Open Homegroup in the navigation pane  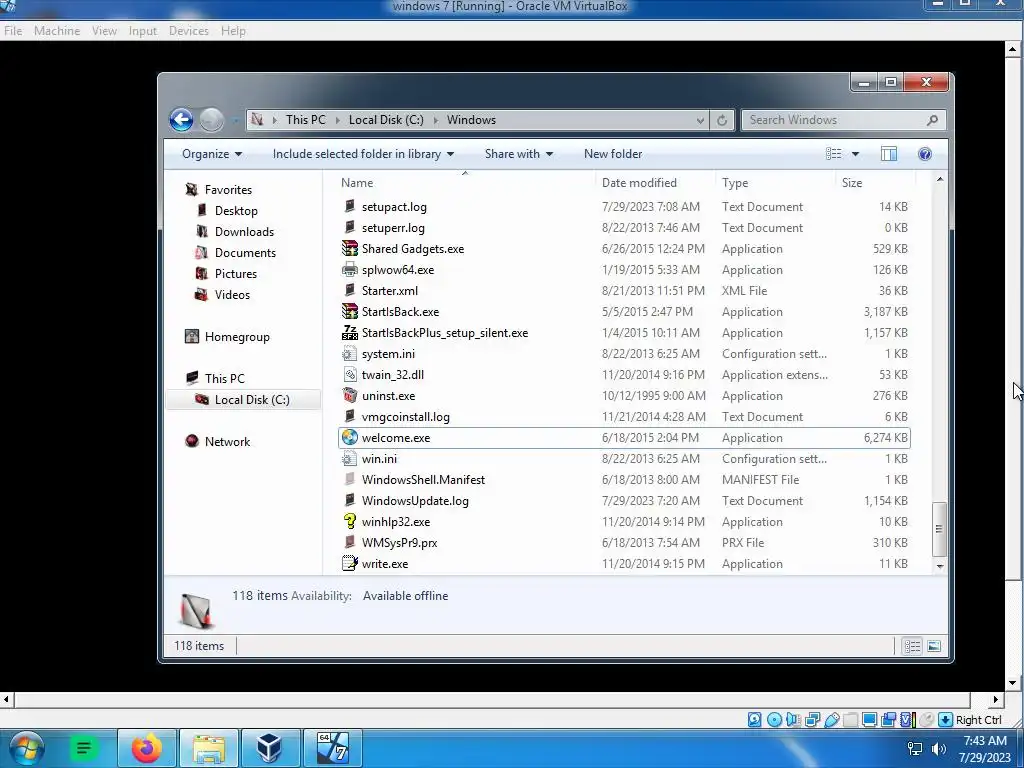(x=236, y=337)
